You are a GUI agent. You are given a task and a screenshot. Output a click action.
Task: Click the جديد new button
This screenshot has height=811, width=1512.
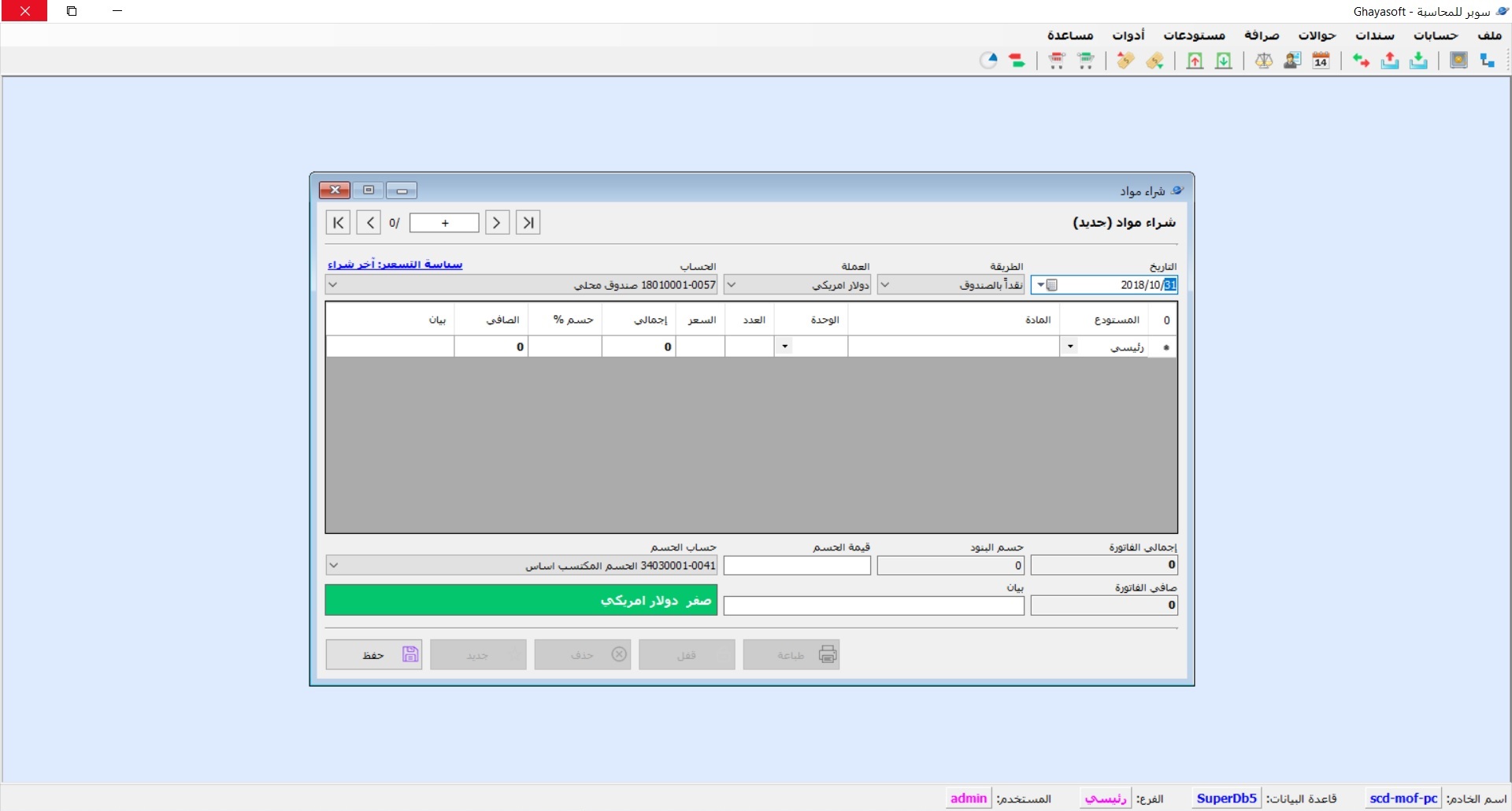point(478,654)
